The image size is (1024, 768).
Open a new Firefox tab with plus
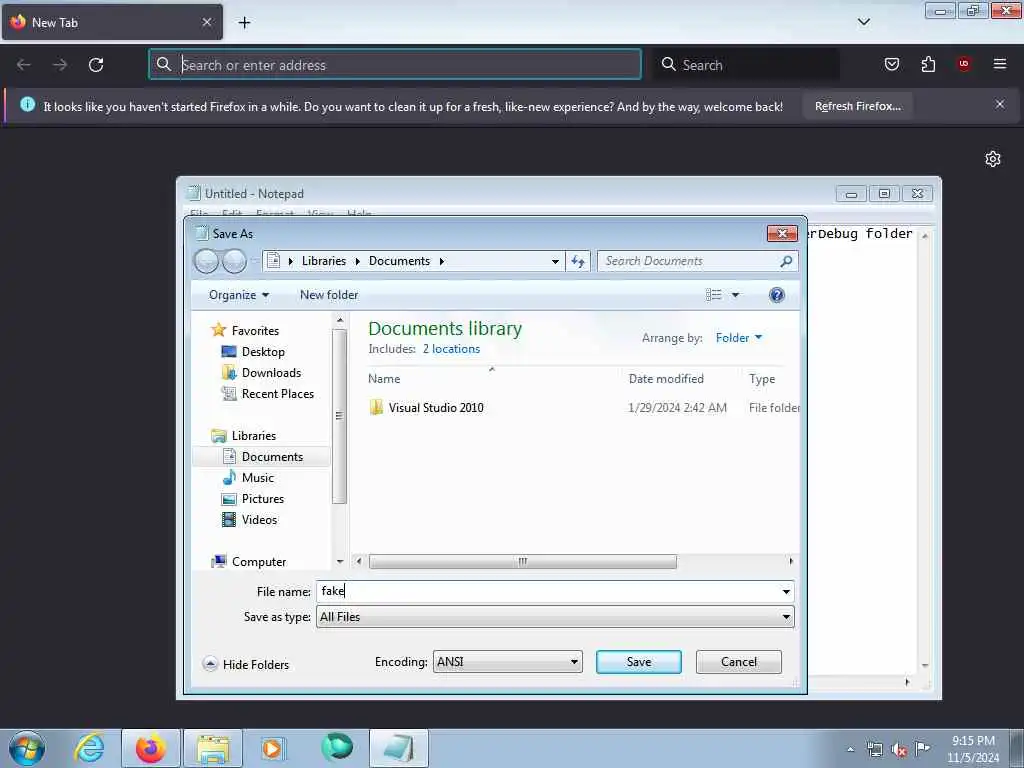point(244,22)
